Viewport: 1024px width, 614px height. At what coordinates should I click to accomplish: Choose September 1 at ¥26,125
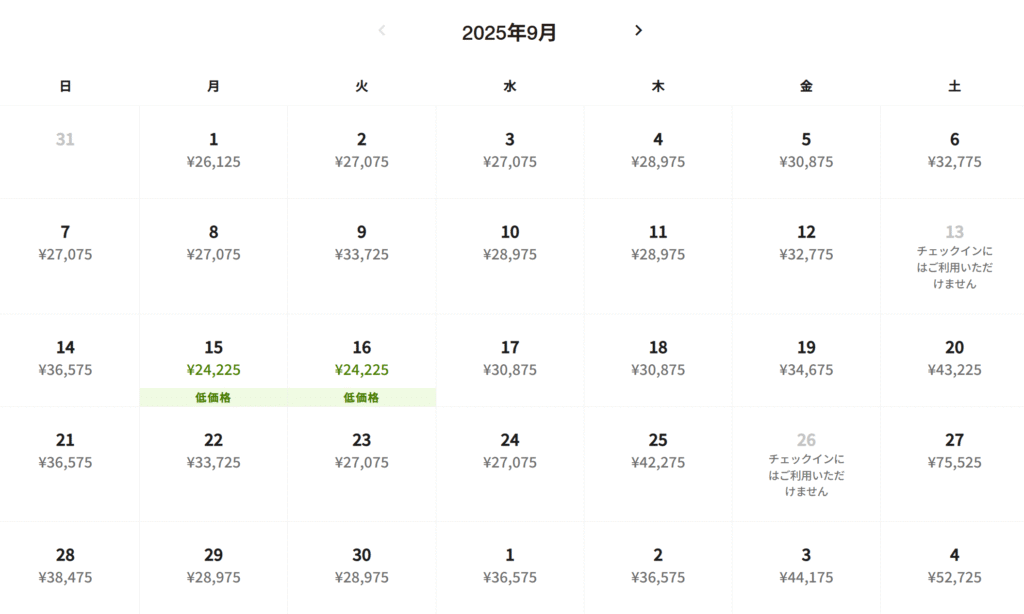214,152
